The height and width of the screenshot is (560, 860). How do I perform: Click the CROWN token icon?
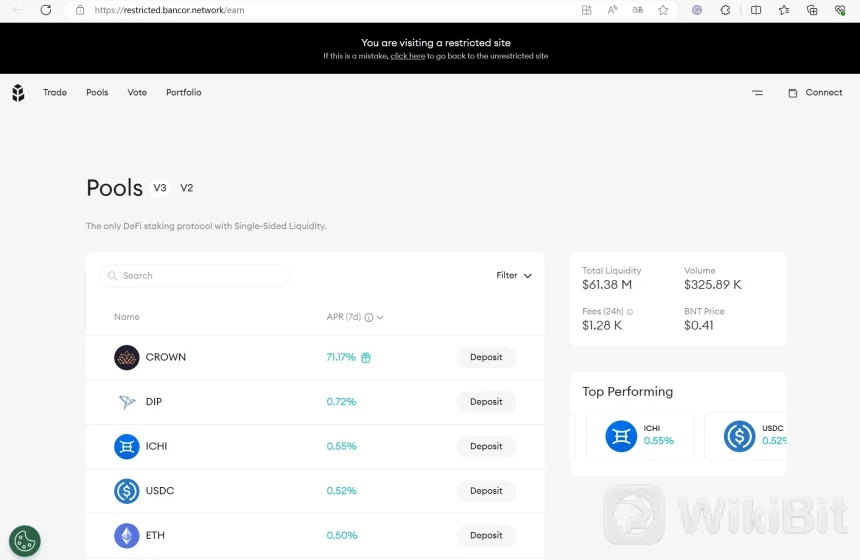[x=127, y=357]
